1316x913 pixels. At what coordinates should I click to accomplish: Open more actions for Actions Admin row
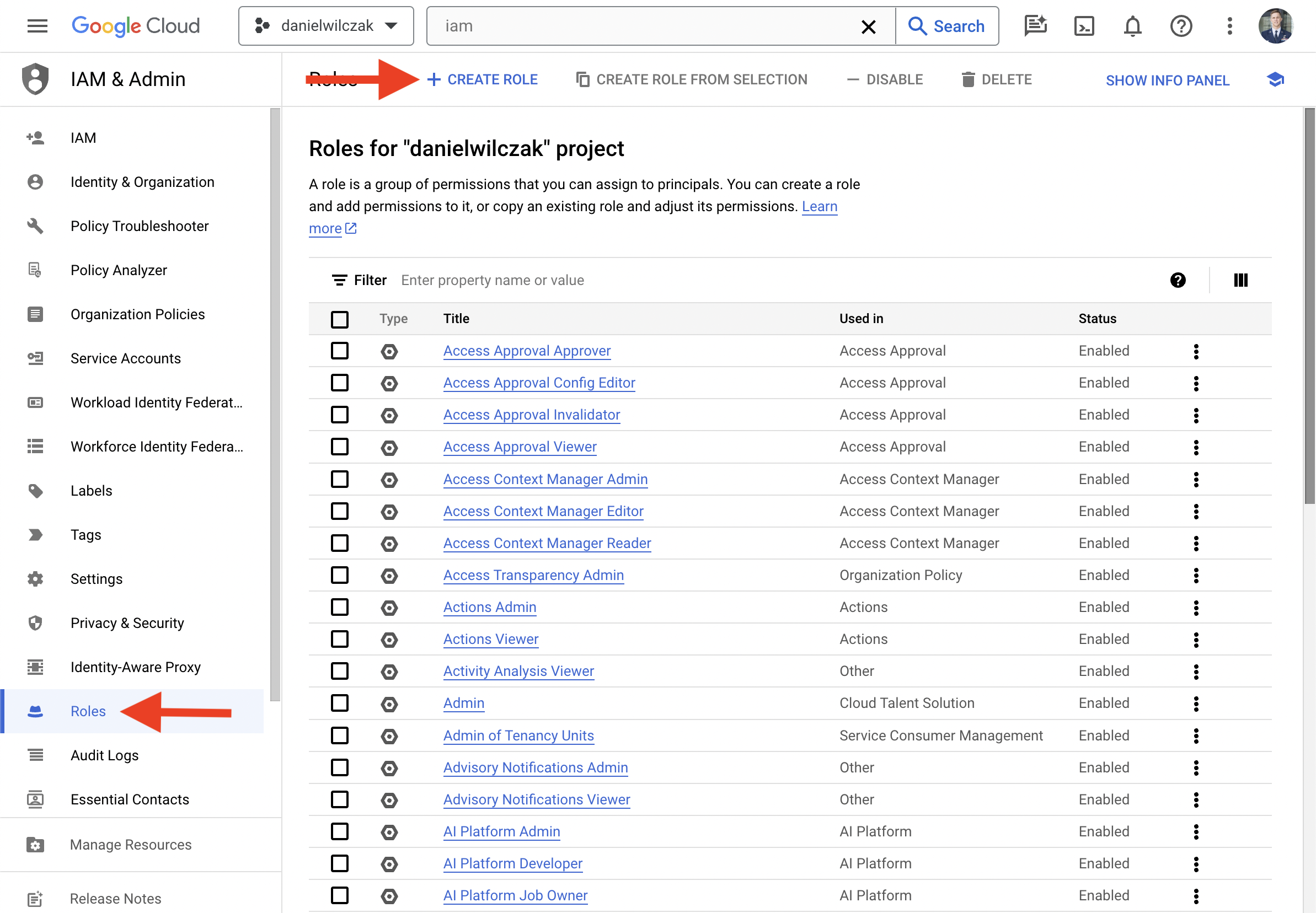(x=1196, y=607)
